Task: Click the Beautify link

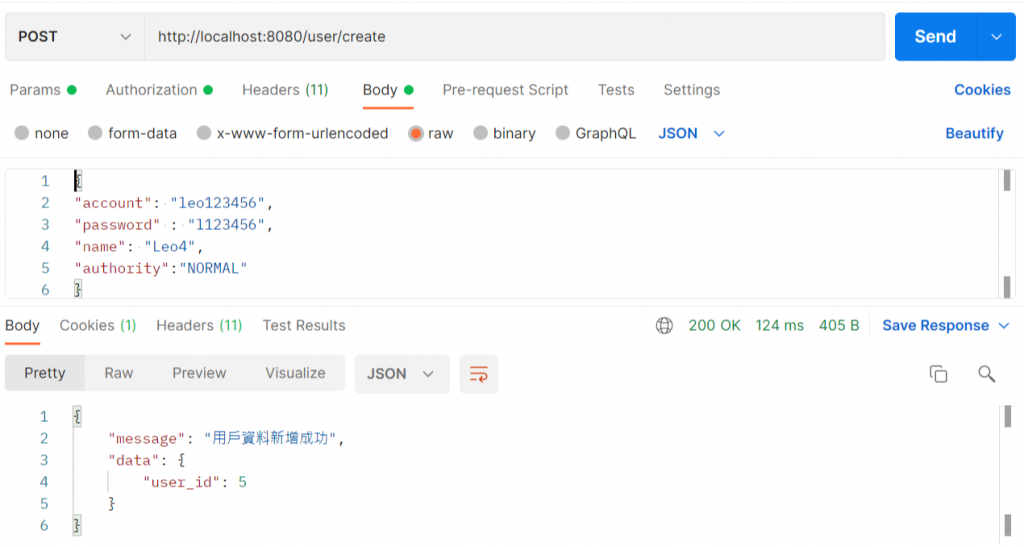Action: pos(974,133)
